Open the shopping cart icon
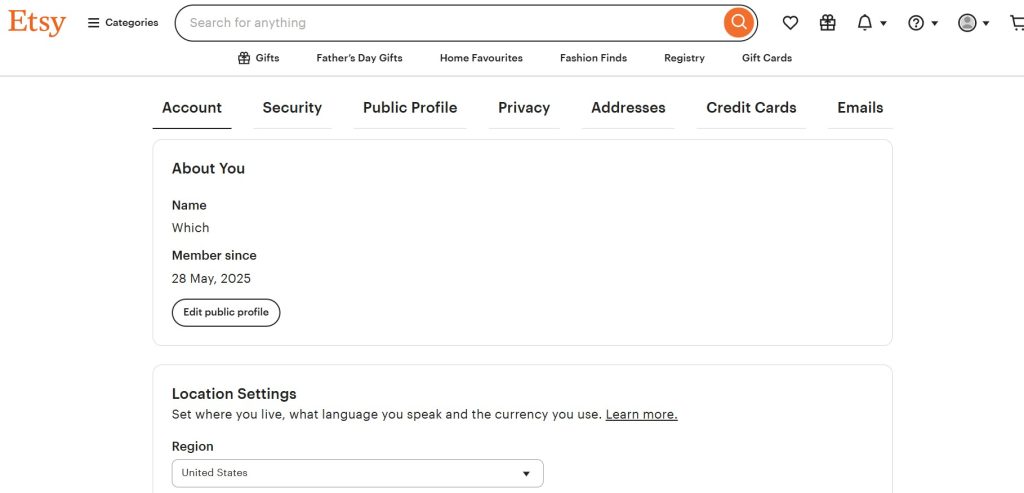Image resolution: width=1024 pixels, height=493 pixels. pyautogui.click(x=1017, y=23)
